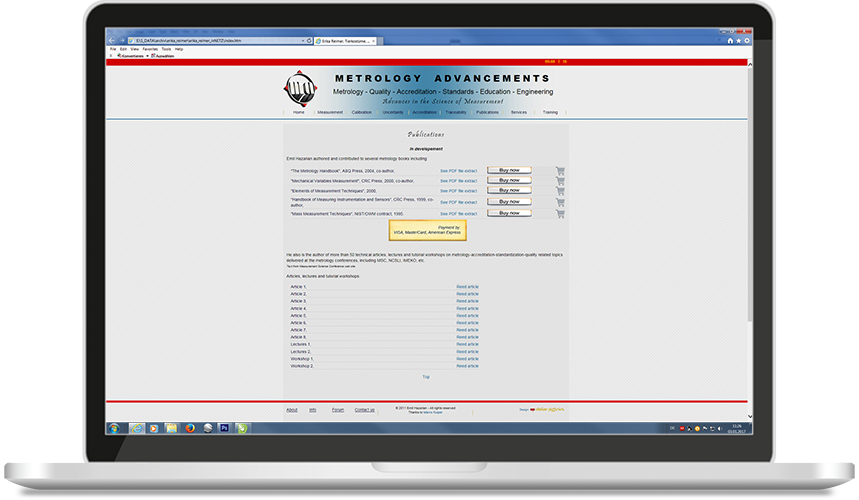This screenshot has width=859, height=500.
Task: Open the Uncertainty nav link
Action: [393, 112]
